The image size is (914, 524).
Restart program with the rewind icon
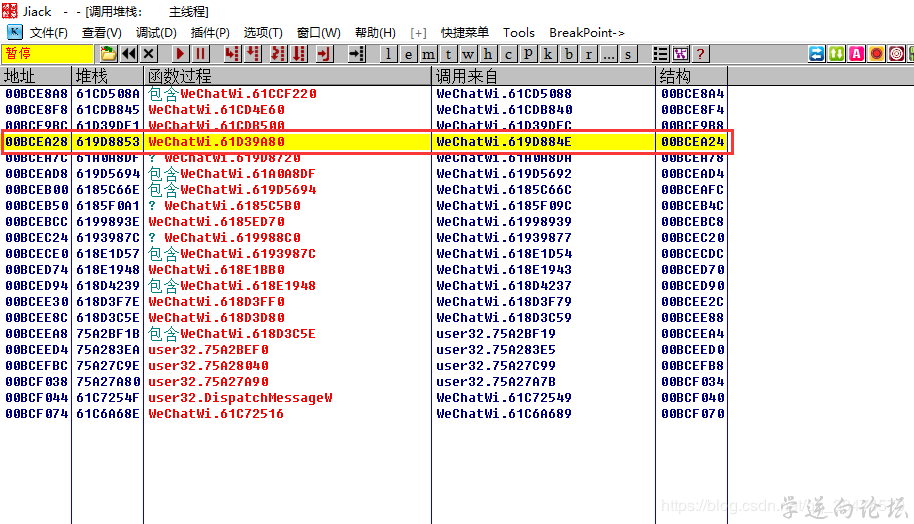pos(129,54)
